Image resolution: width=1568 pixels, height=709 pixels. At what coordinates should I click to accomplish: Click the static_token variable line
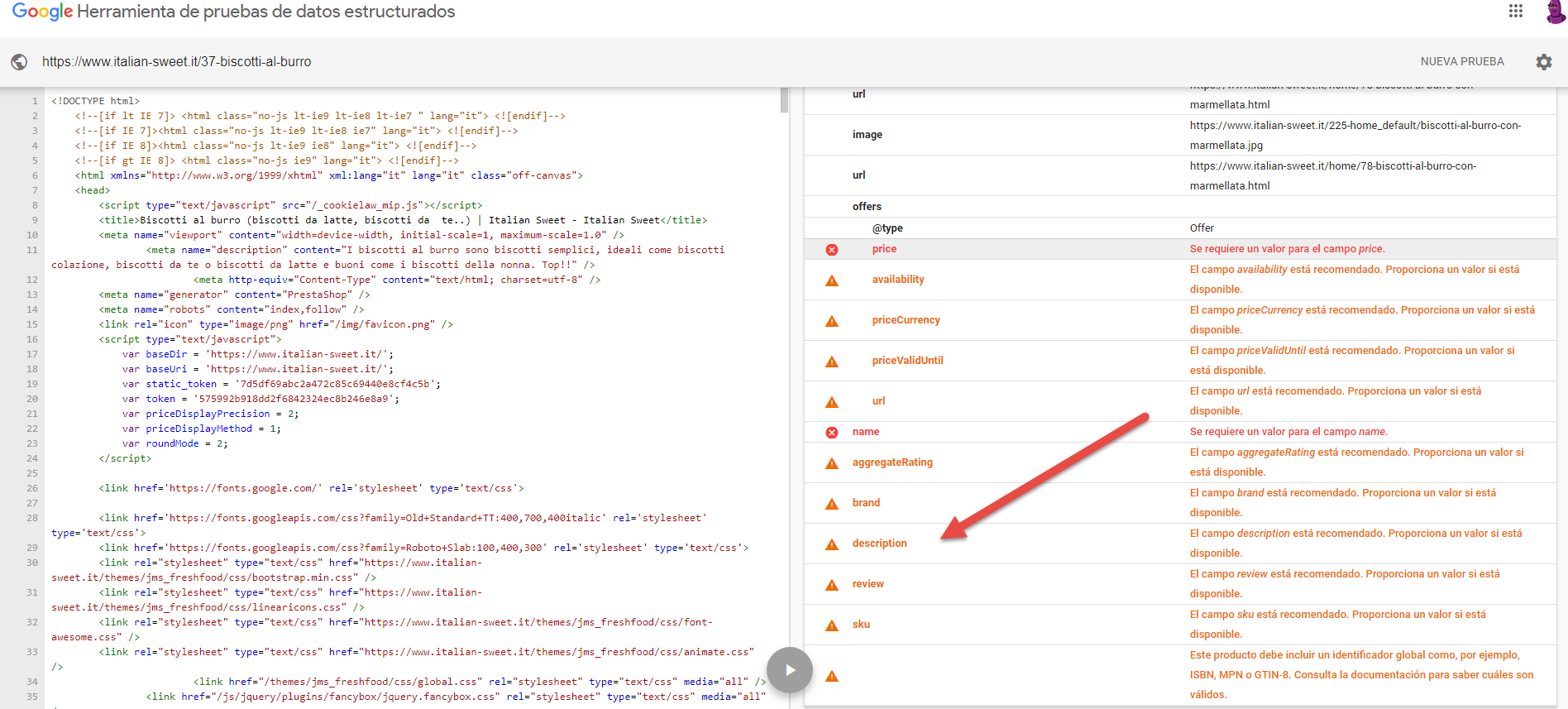click(281, 384)
